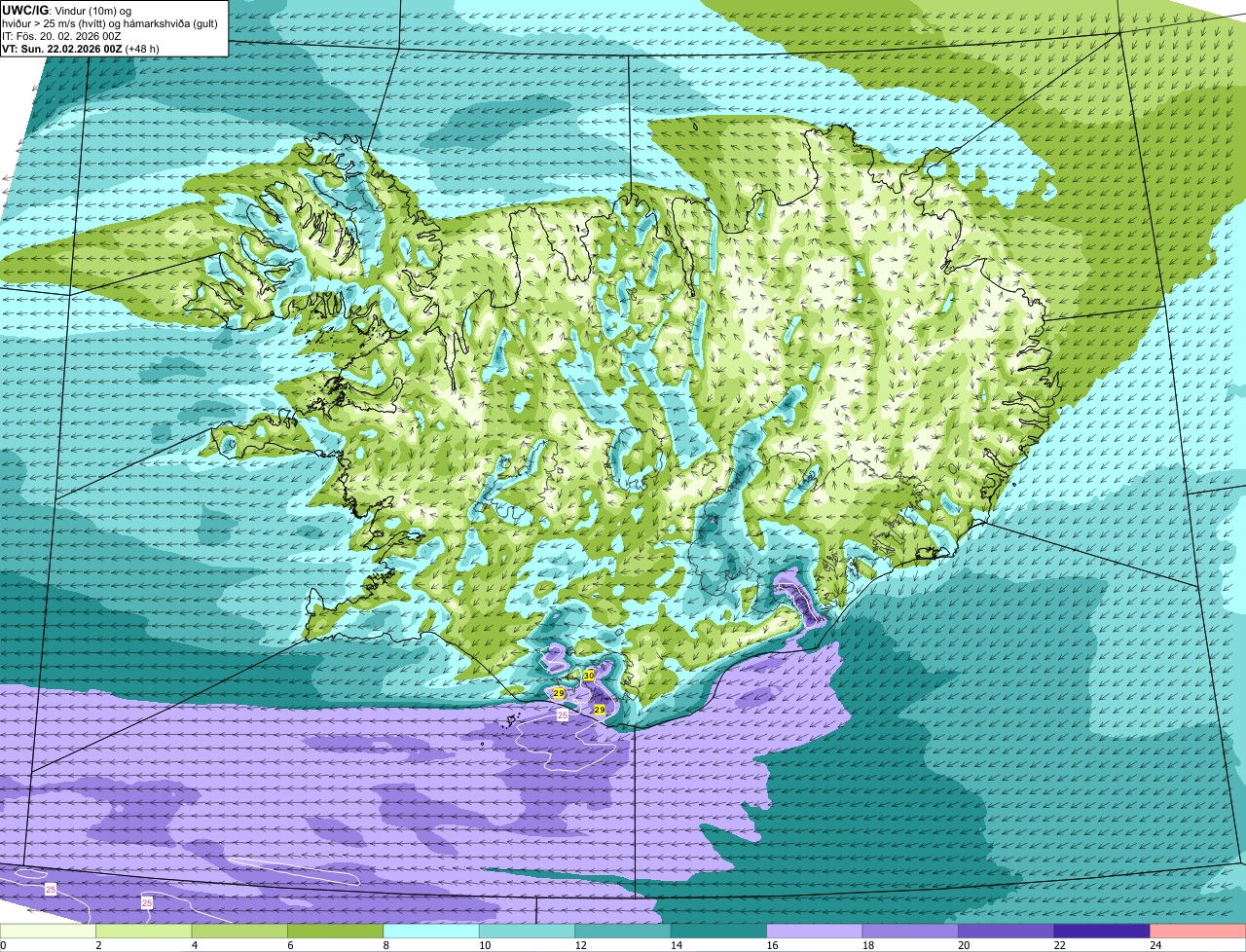The width and height of the screenshot is (1246, 952).
Task: Click the dark teal 14–16 m/s legend swatch
Action: point(719,932)
